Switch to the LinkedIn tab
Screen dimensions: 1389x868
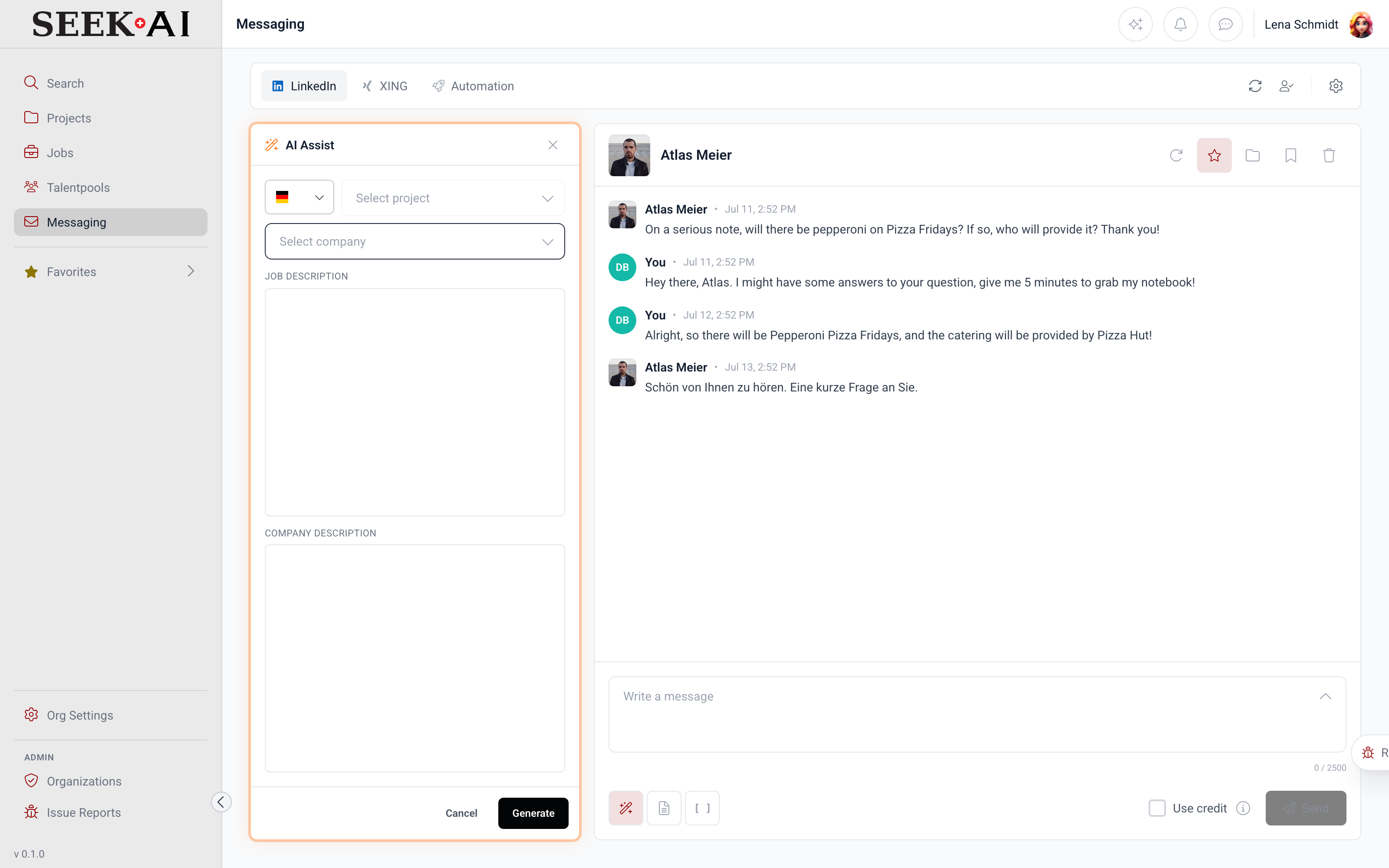(x=304, y=86)
